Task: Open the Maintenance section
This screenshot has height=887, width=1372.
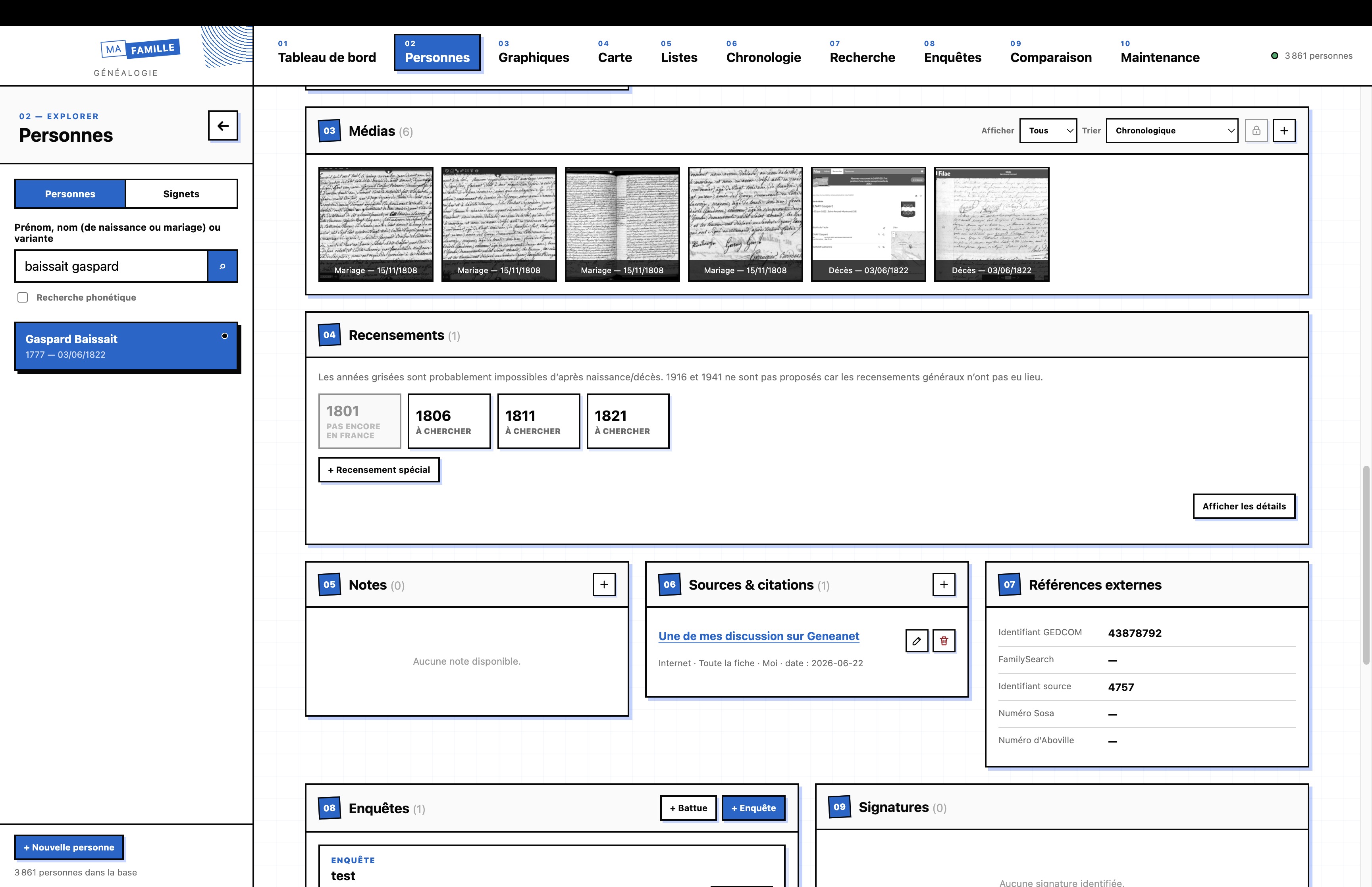Action: pos(1160,52)
